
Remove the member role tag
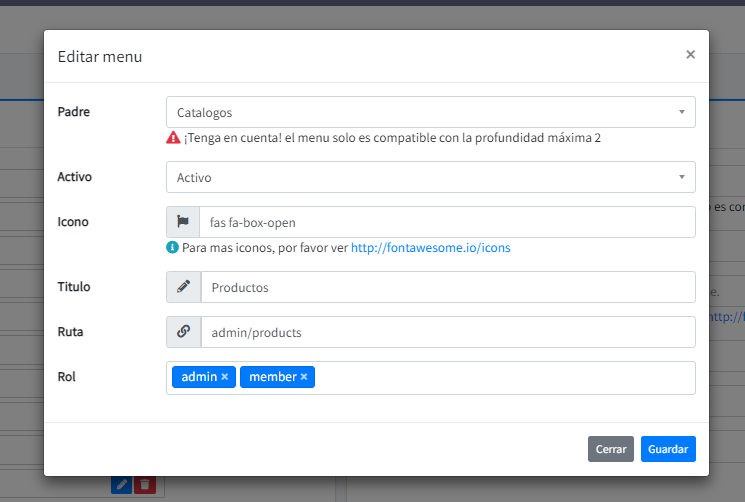coord(304,377)
